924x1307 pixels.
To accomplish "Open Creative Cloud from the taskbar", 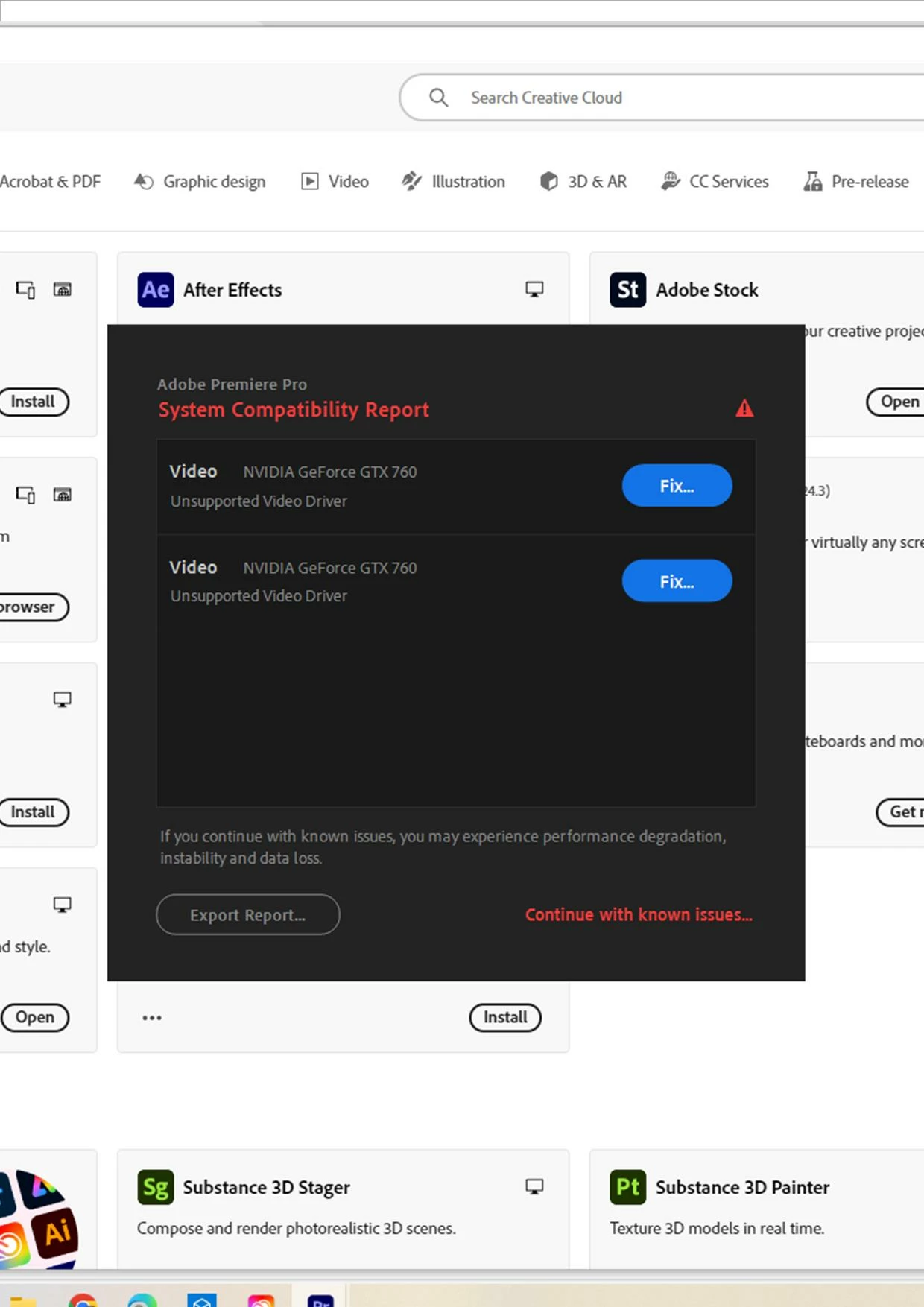I will pos(261,1300).
